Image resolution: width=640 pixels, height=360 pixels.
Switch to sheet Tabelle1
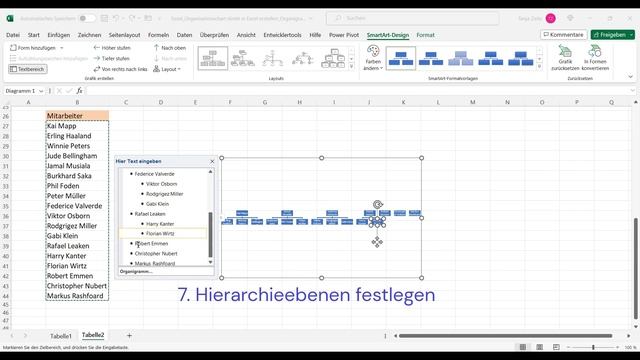[x=61, y=336]
